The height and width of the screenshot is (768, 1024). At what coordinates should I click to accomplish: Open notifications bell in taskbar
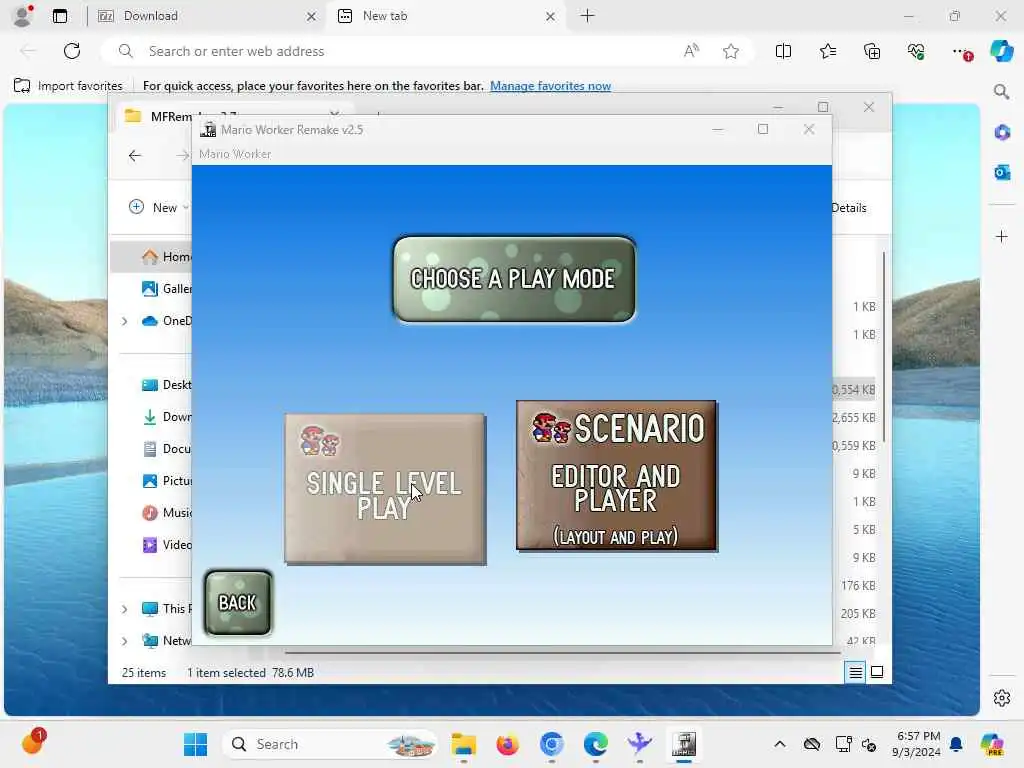coord(956,744)
